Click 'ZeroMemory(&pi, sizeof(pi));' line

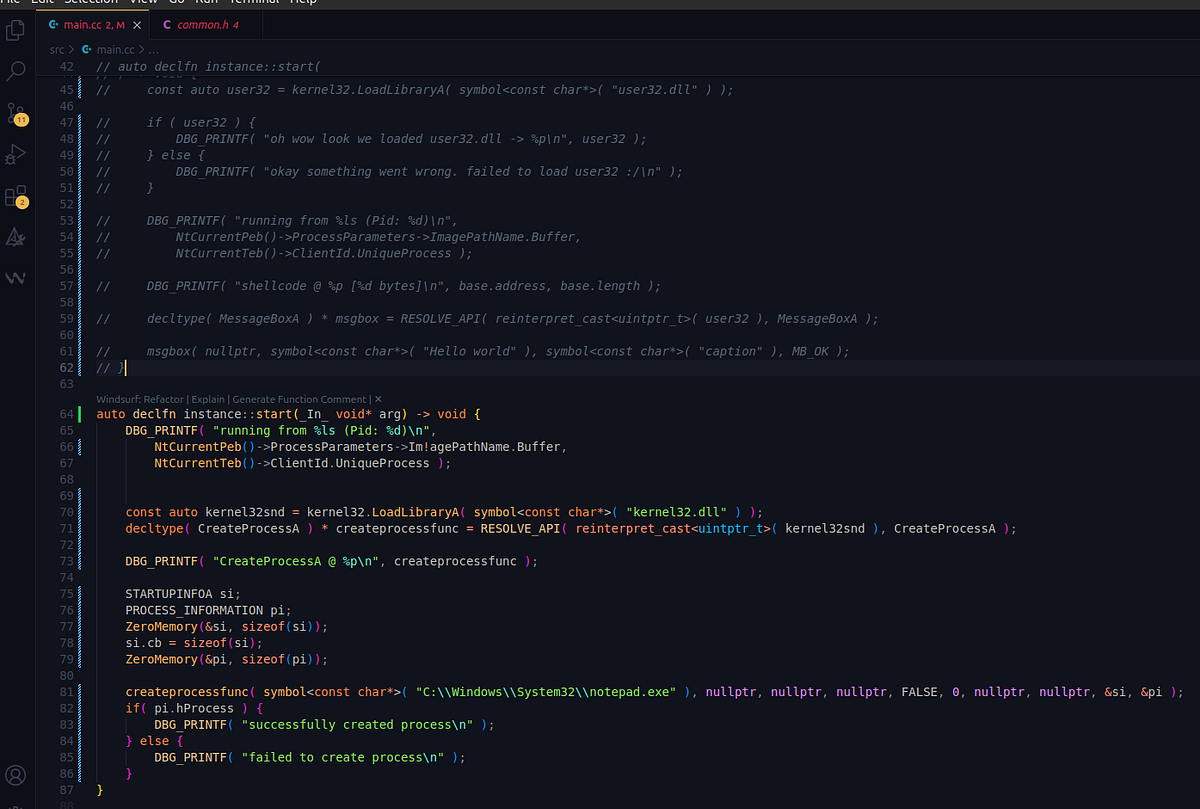click(x=226, y=659)
